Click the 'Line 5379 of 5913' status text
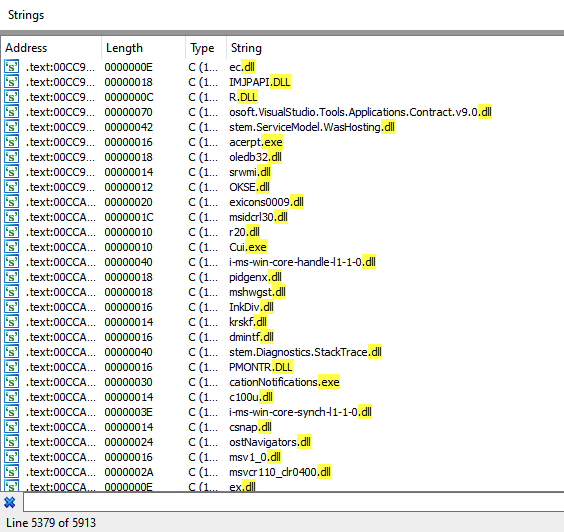Image resolution: width=564 pixels, height=532 pixels. click(51, 523)
